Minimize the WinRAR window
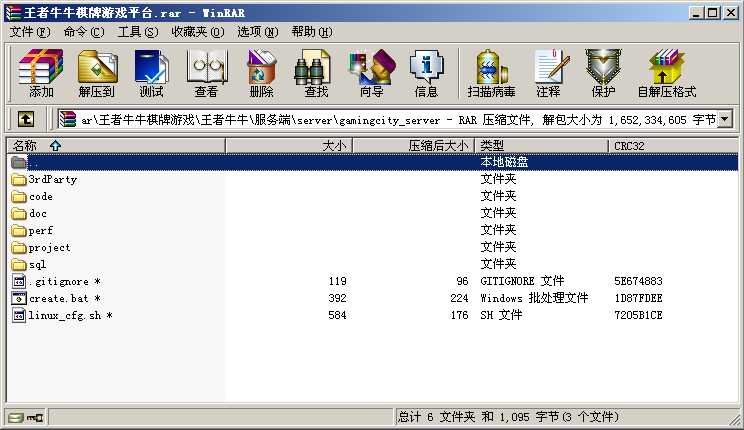The image size is (744, 430). pyautogui.click(x=696, y=13)
